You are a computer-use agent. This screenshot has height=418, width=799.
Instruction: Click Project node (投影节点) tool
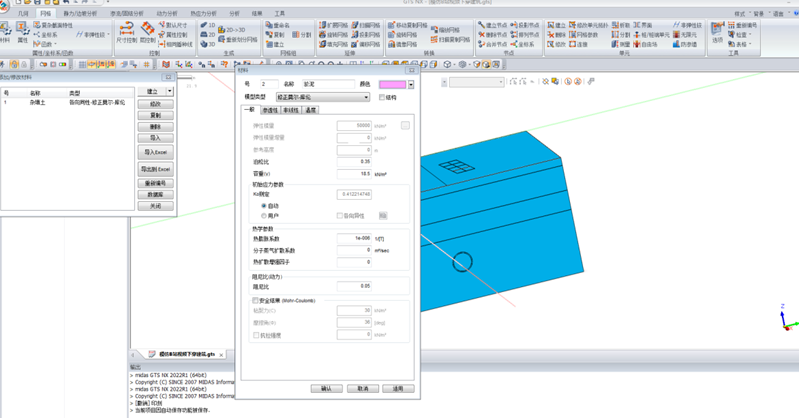525,25
